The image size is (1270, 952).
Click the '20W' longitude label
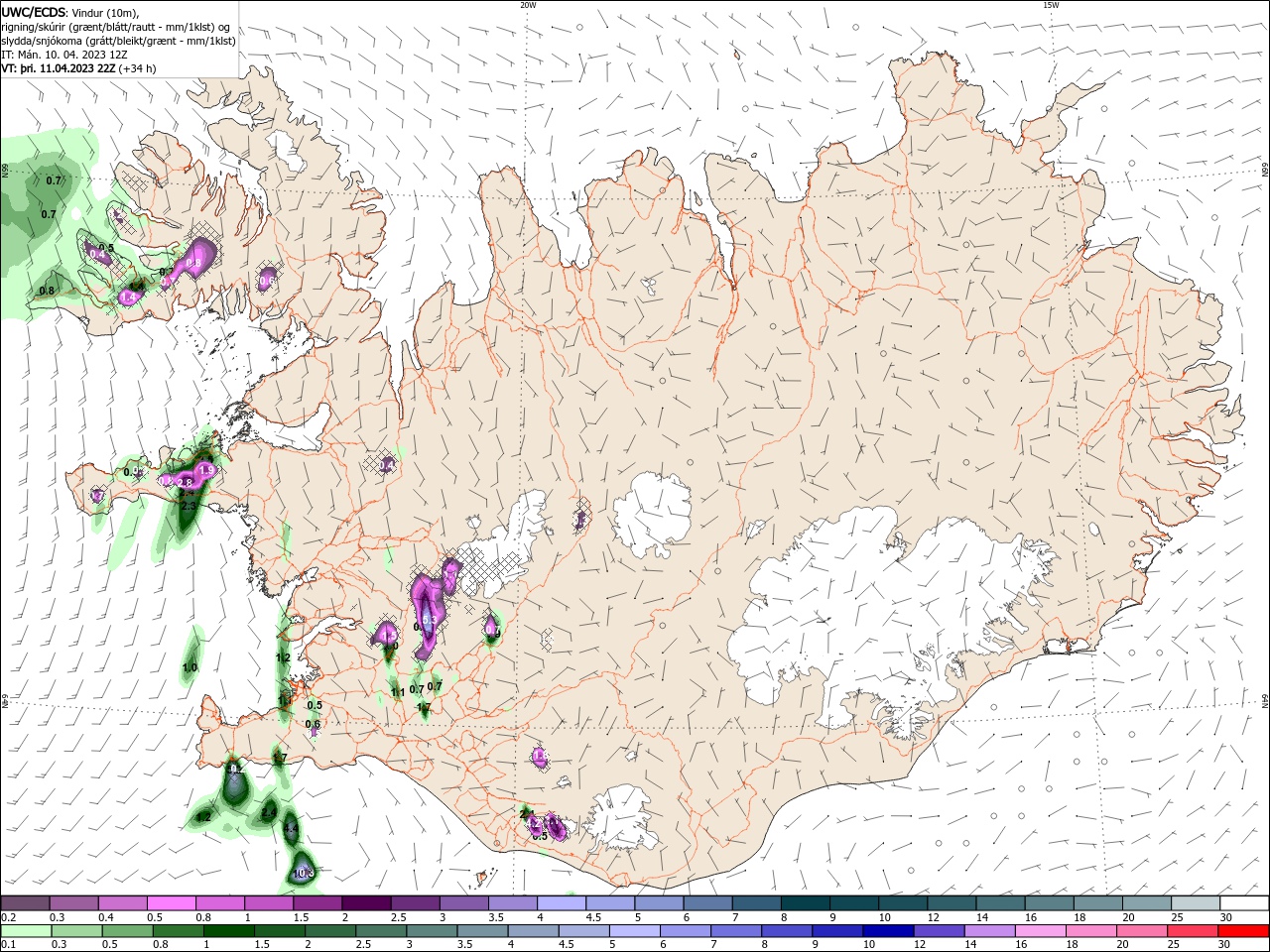click(x=528, y=5)
